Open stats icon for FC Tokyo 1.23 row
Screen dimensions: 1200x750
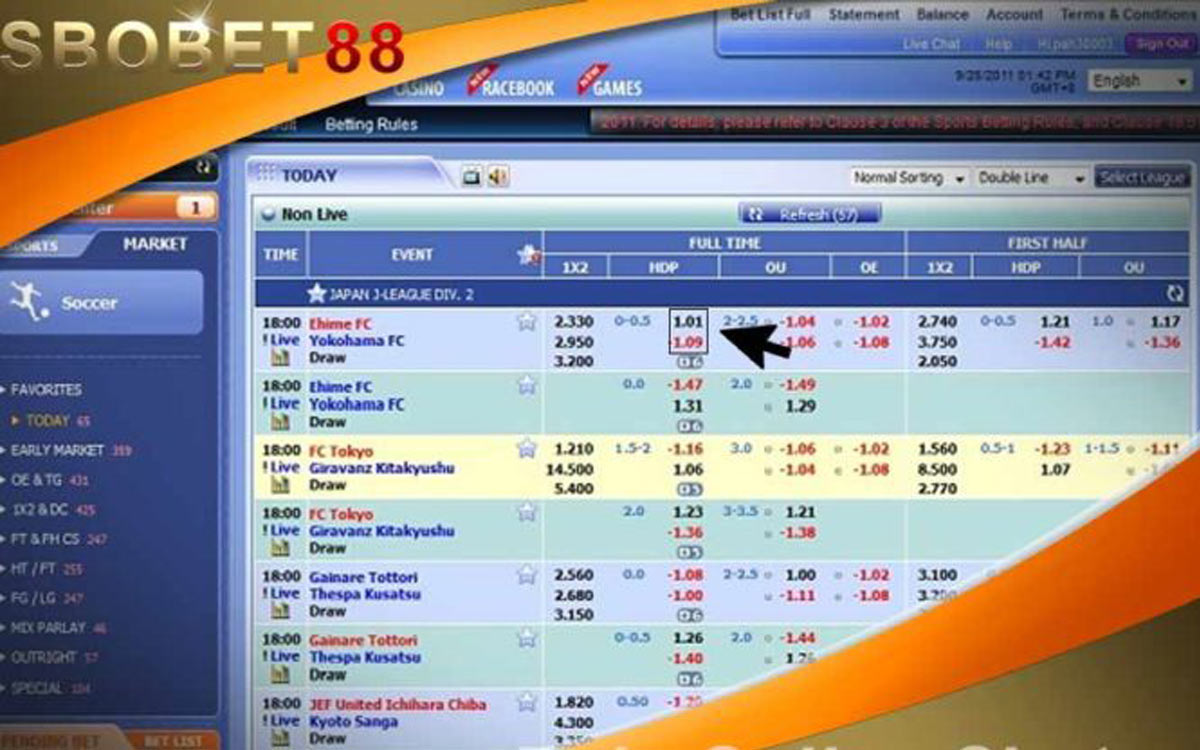(x=281, y=548)
